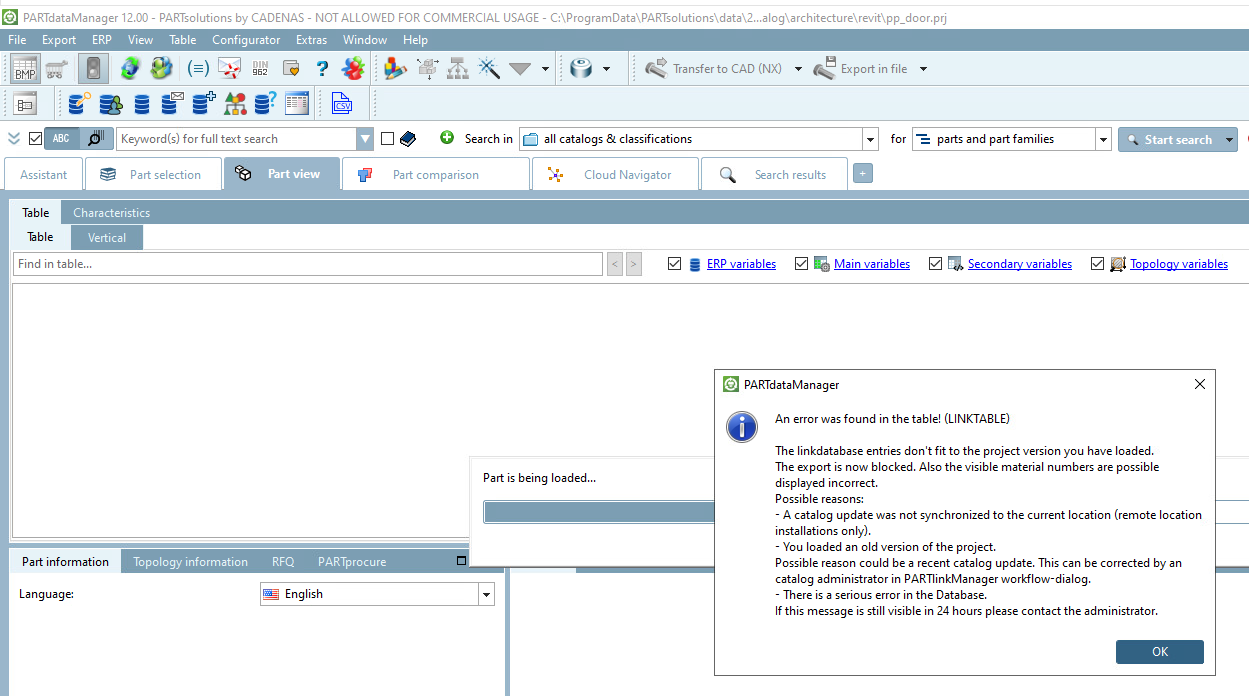Click the database with envelope icon

coord(172,103)
